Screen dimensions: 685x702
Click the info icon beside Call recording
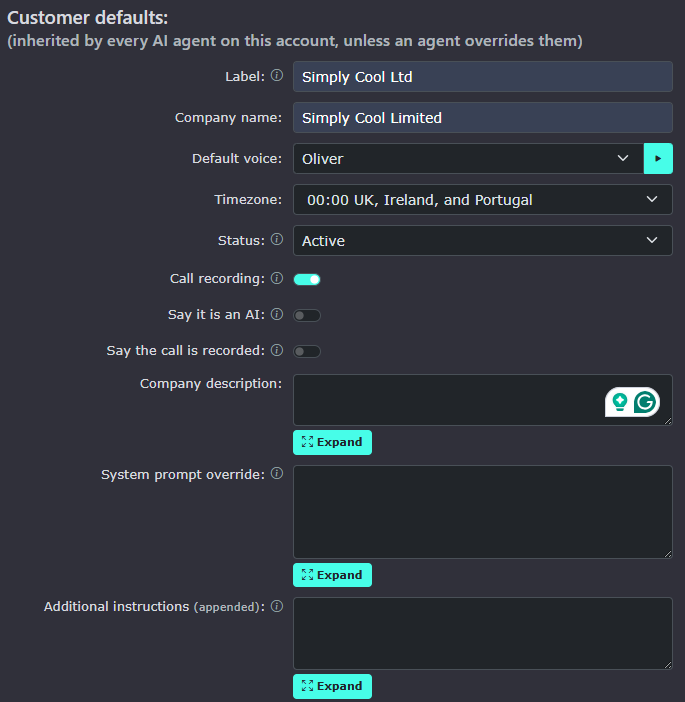click(277, 278)
